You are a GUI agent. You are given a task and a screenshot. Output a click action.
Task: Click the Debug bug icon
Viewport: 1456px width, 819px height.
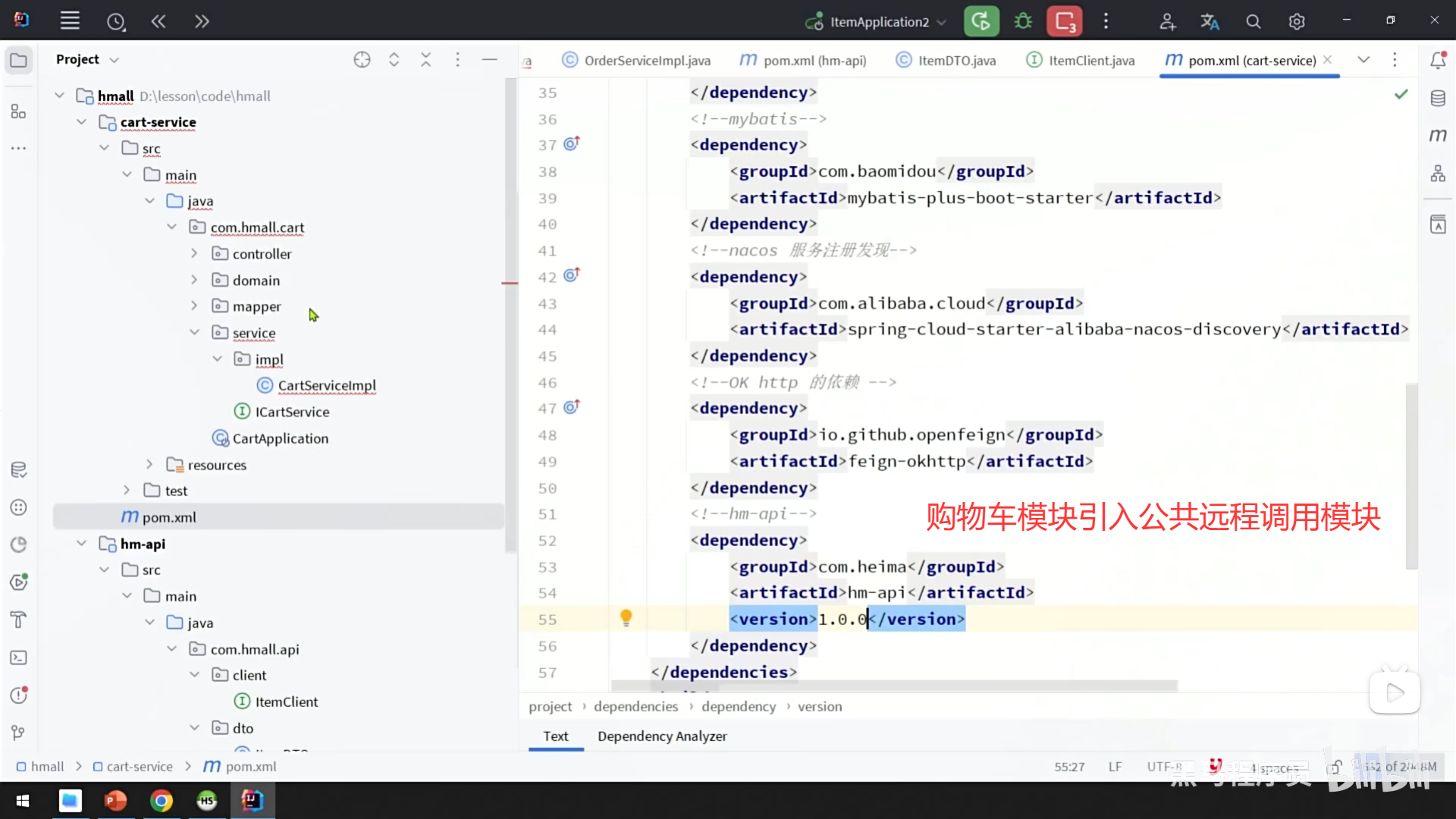(x=1023, y=21)
